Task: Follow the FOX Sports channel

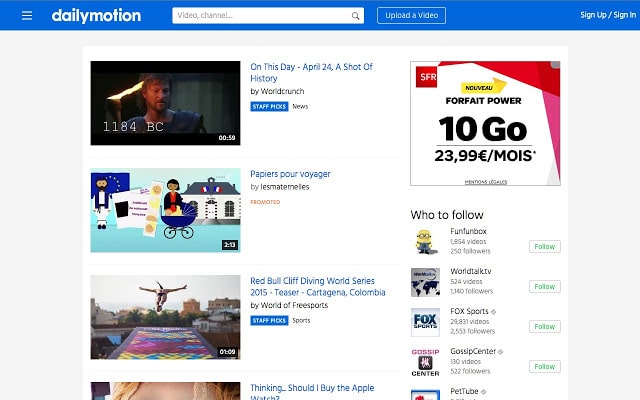Action: [x=544, y=327]
